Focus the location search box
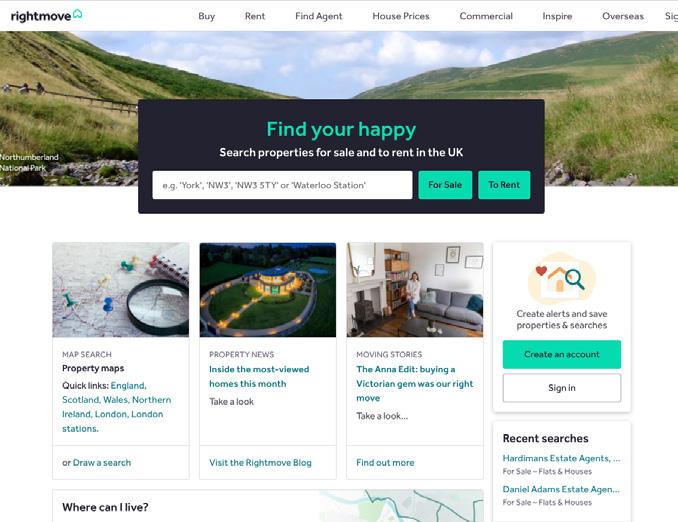678x522 pixels. point(282,185)
